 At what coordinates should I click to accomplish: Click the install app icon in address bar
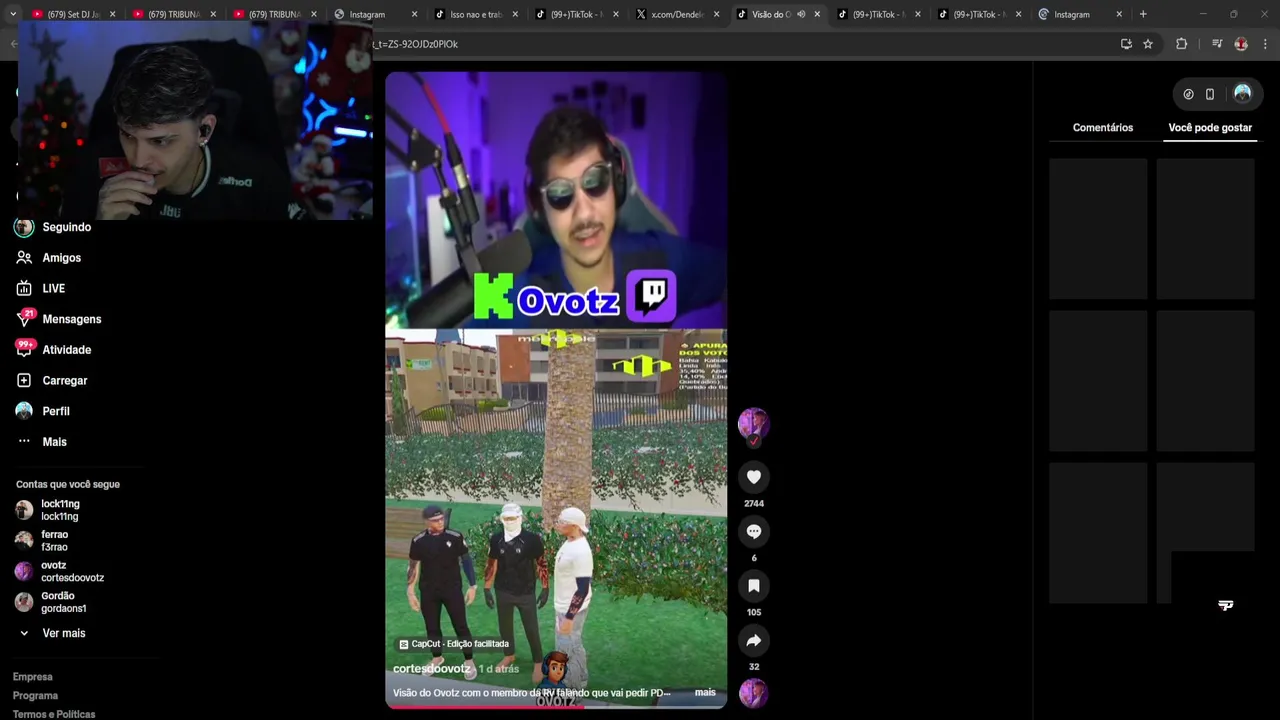(1126, 44)
